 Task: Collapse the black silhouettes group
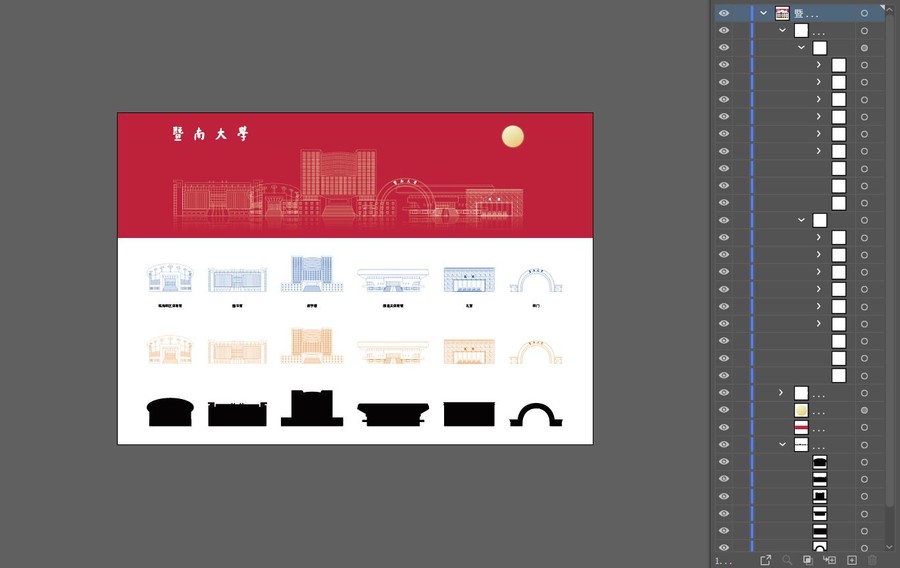click(782, 444)
